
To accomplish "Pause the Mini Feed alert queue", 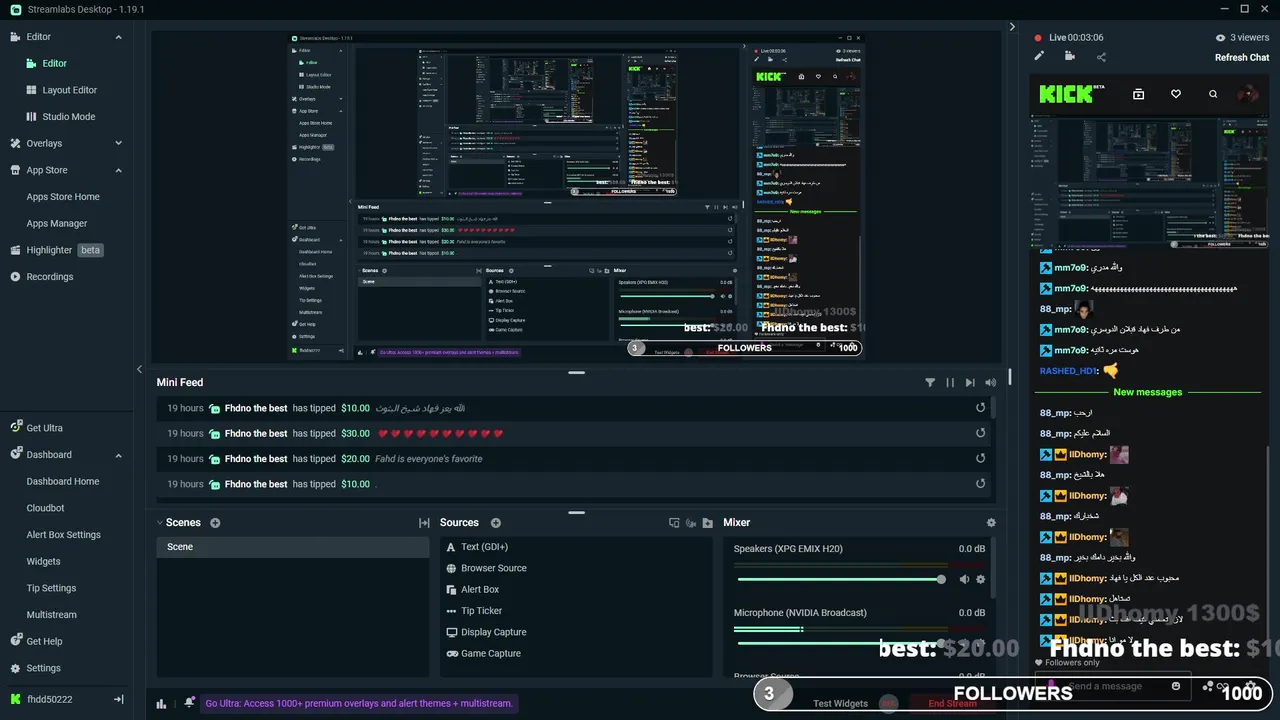I will pos(950,382).
